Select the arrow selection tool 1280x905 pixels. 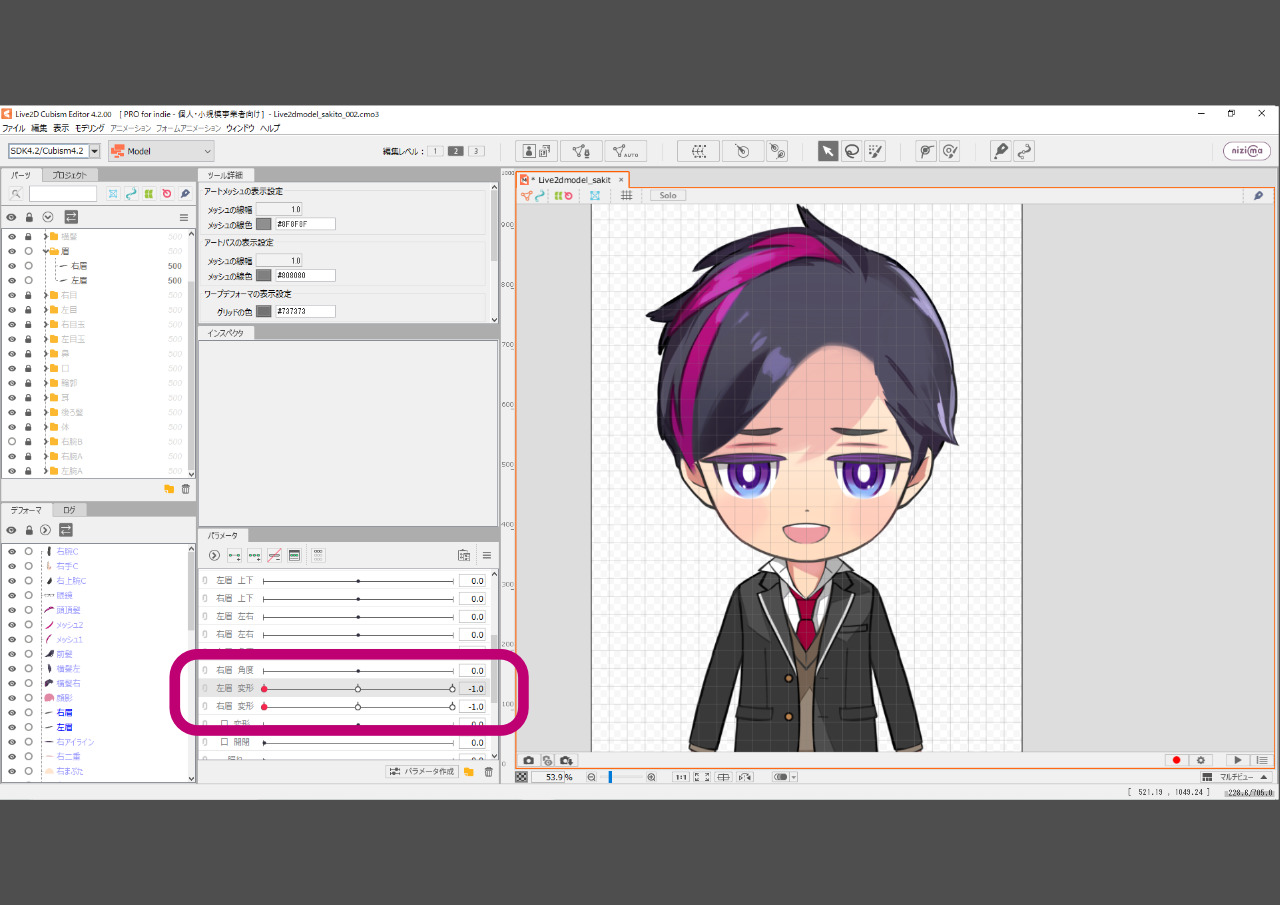(828, 151)
